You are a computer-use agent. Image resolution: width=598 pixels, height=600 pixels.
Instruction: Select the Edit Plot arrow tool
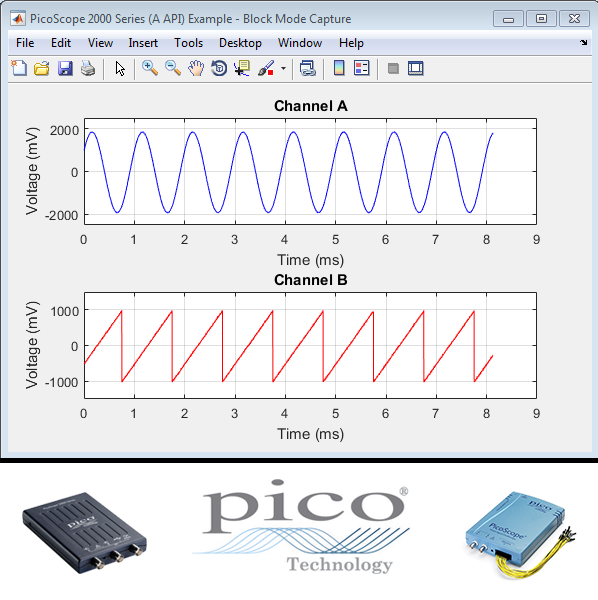pos(120,69)
